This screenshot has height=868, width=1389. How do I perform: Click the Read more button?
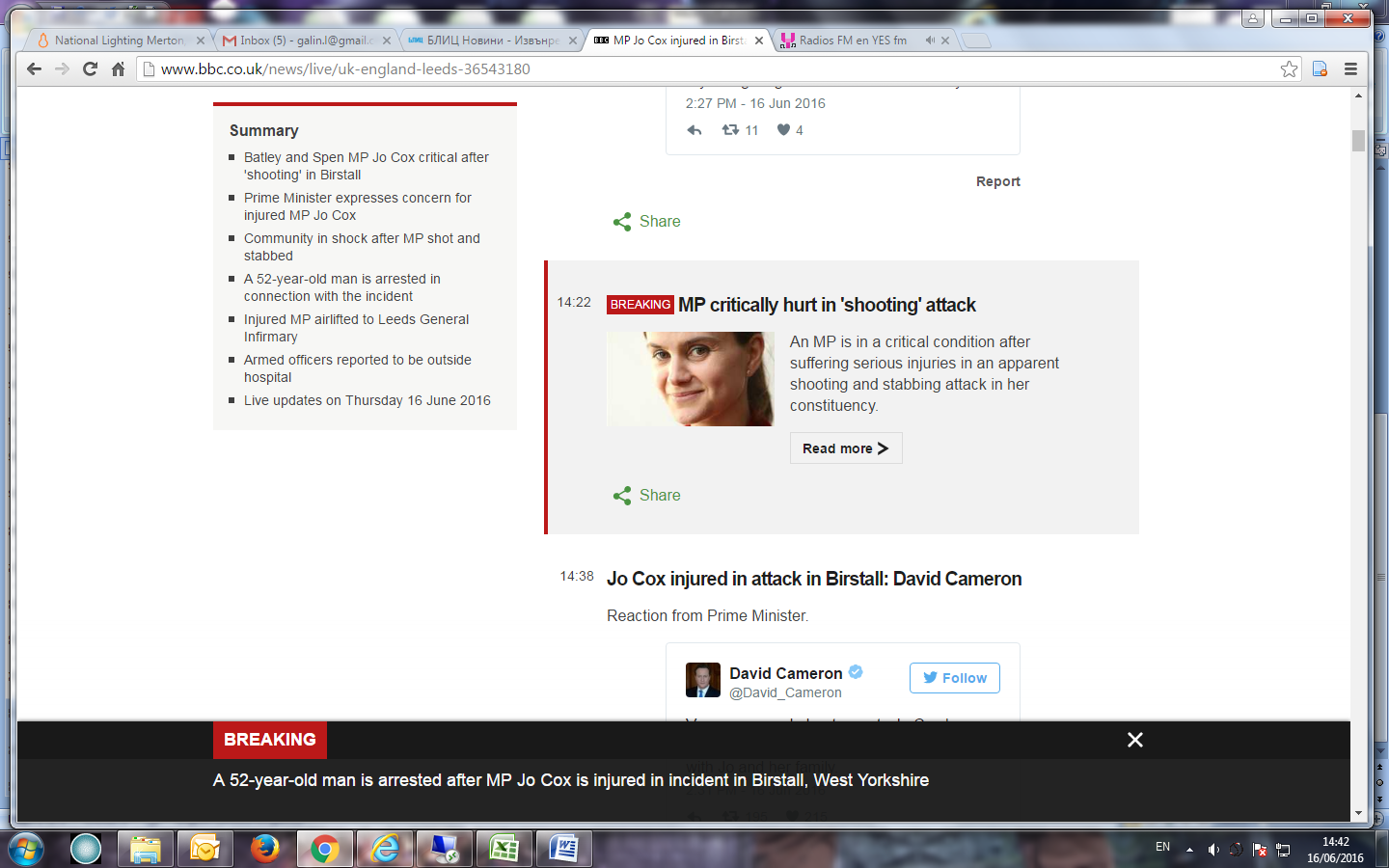(846, 448)
